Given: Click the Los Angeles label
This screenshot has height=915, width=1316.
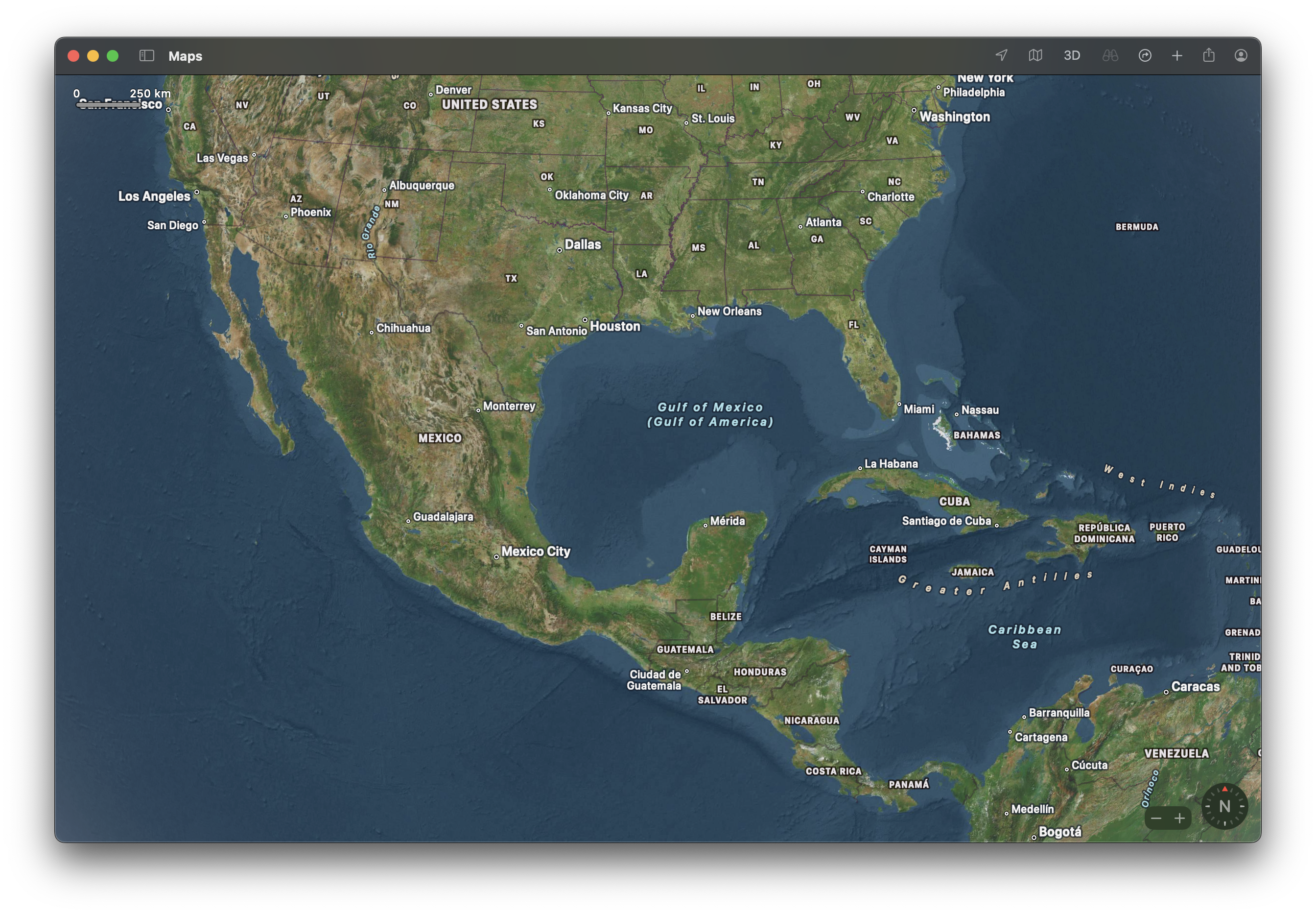Looking at the screenshot, I should click(154, 196).
